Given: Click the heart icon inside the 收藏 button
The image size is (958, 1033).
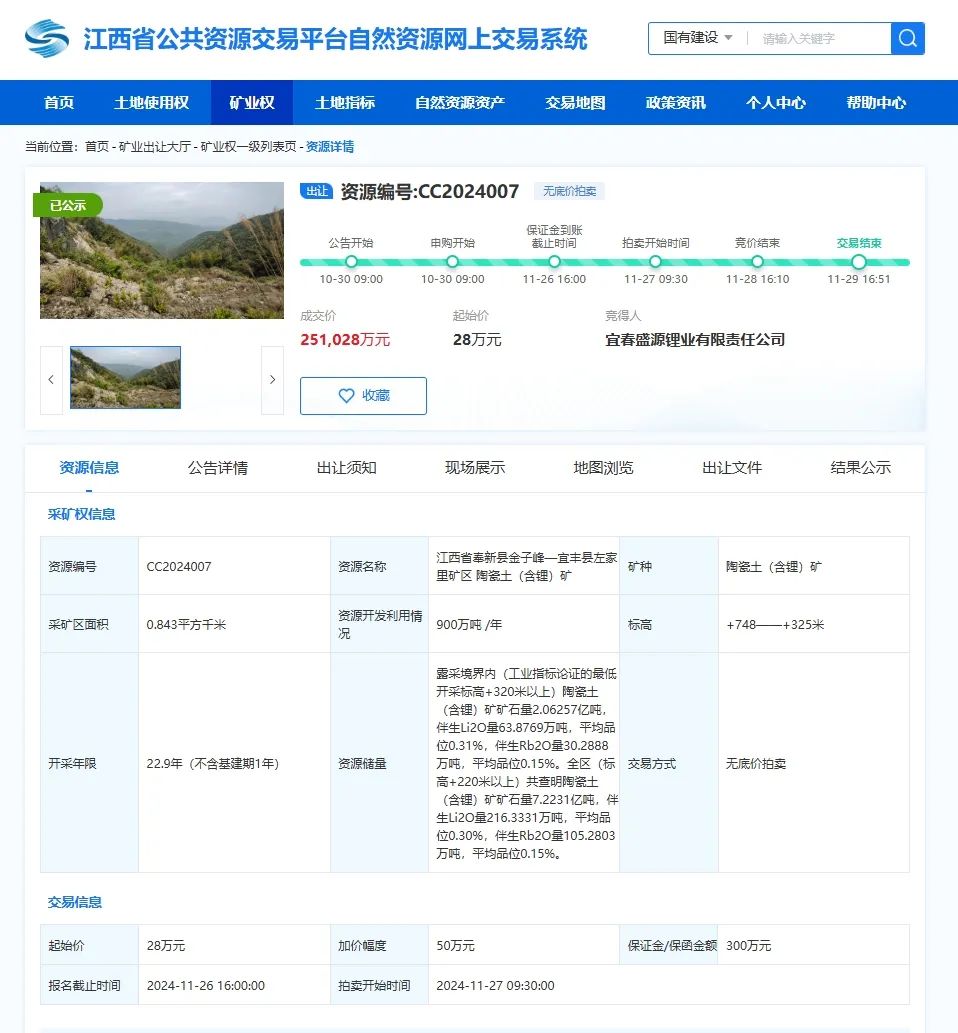Looking at the screenshot, I should pyautogui.click(x=345, y=395).
